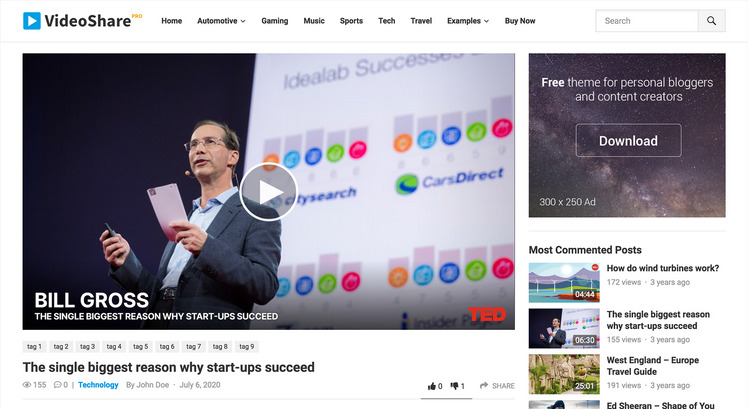The image size is (748, 409).
Task: Open the wind turbines video thumbnail
Action: pos(564,283)
